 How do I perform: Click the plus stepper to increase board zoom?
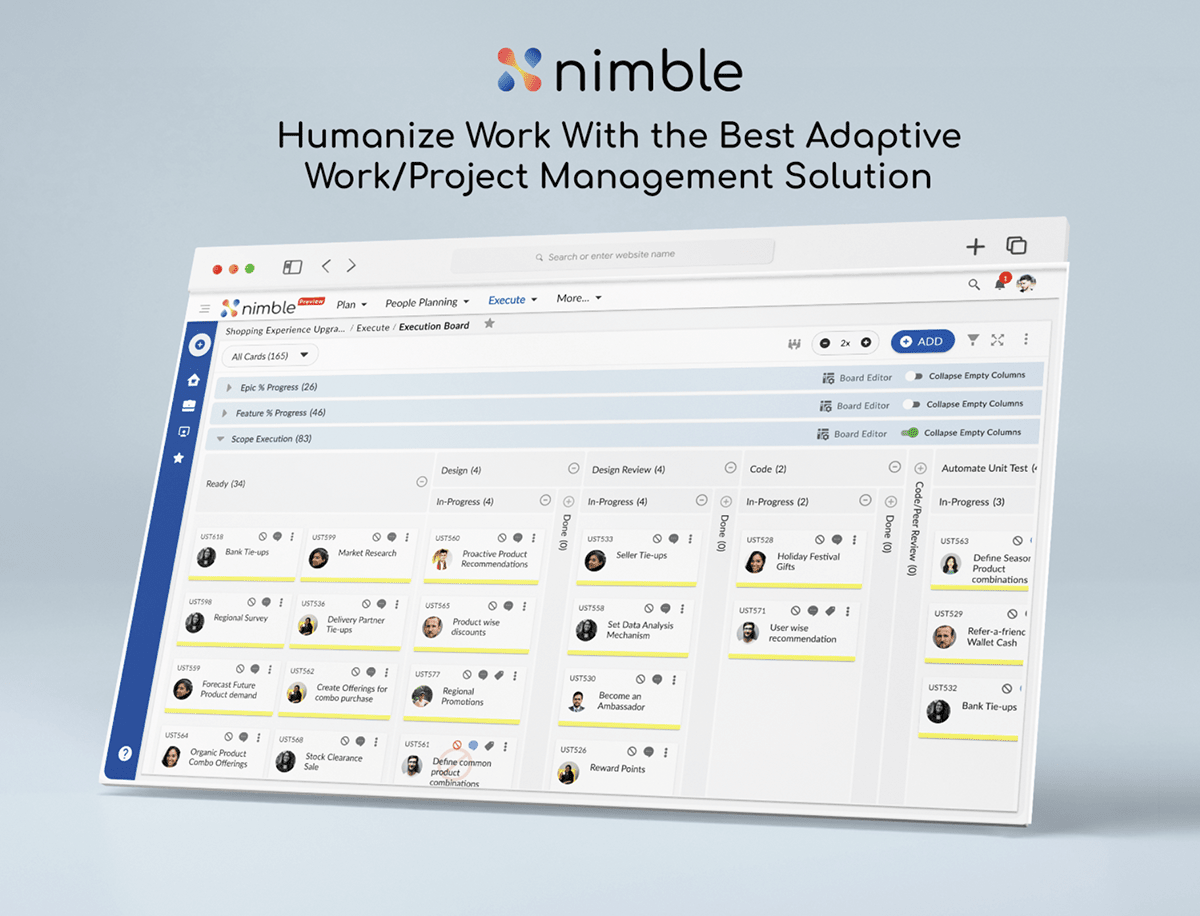[x=865, y=342]
